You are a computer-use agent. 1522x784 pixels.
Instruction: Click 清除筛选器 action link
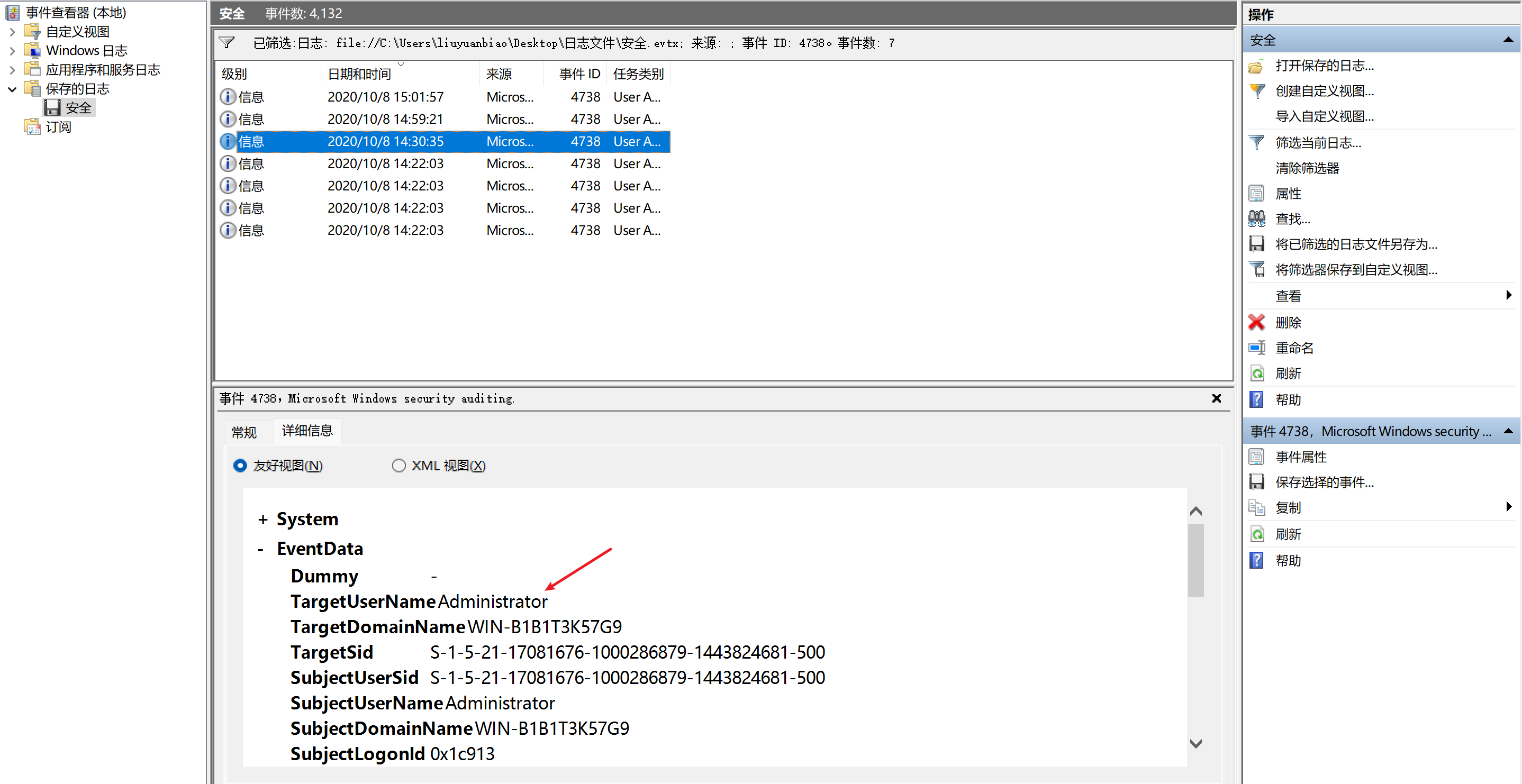click(1307, 168)
